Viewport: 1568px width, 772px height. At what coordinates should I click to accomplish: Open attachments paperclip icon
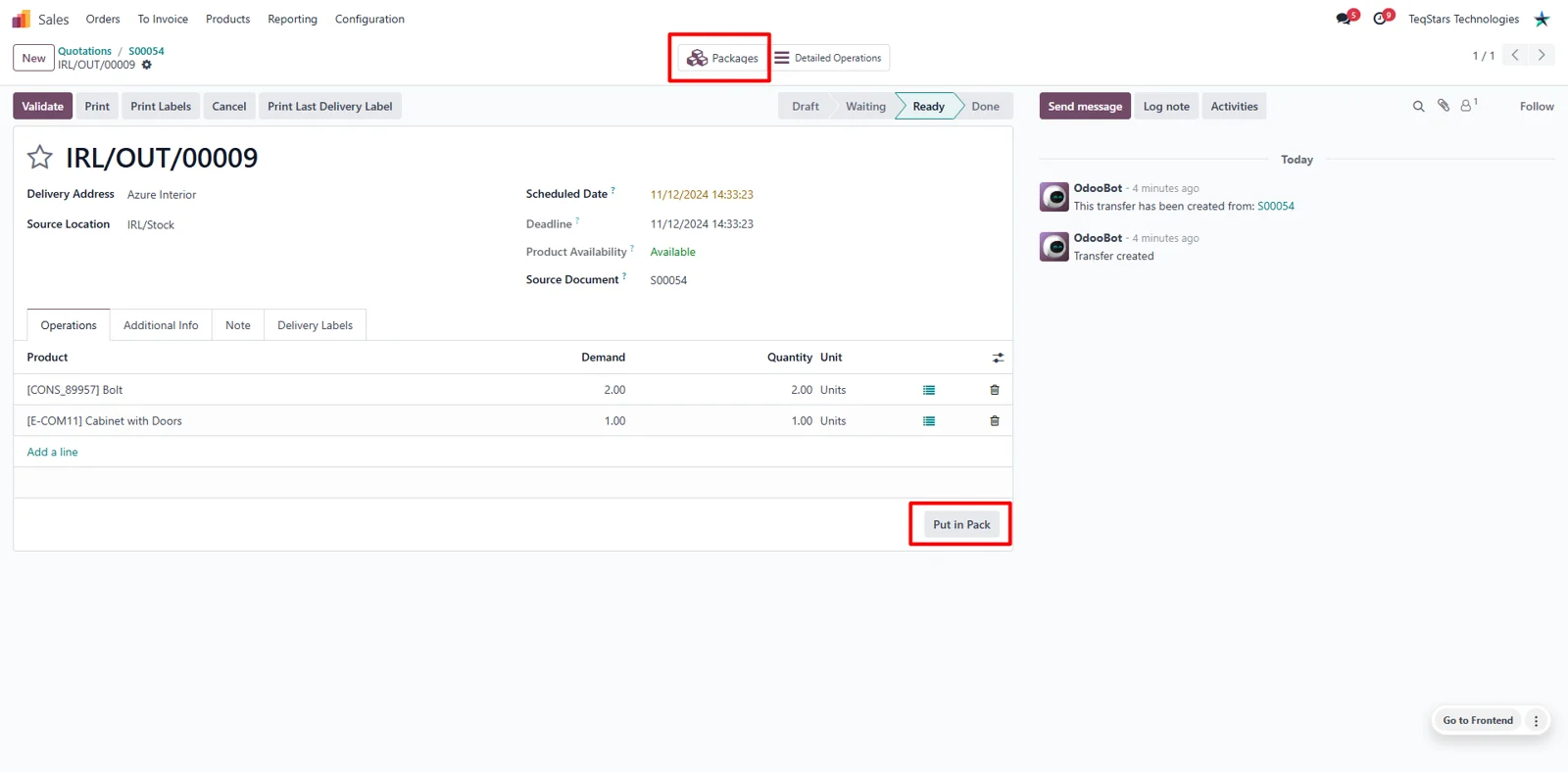click(x=1444, y=106)
